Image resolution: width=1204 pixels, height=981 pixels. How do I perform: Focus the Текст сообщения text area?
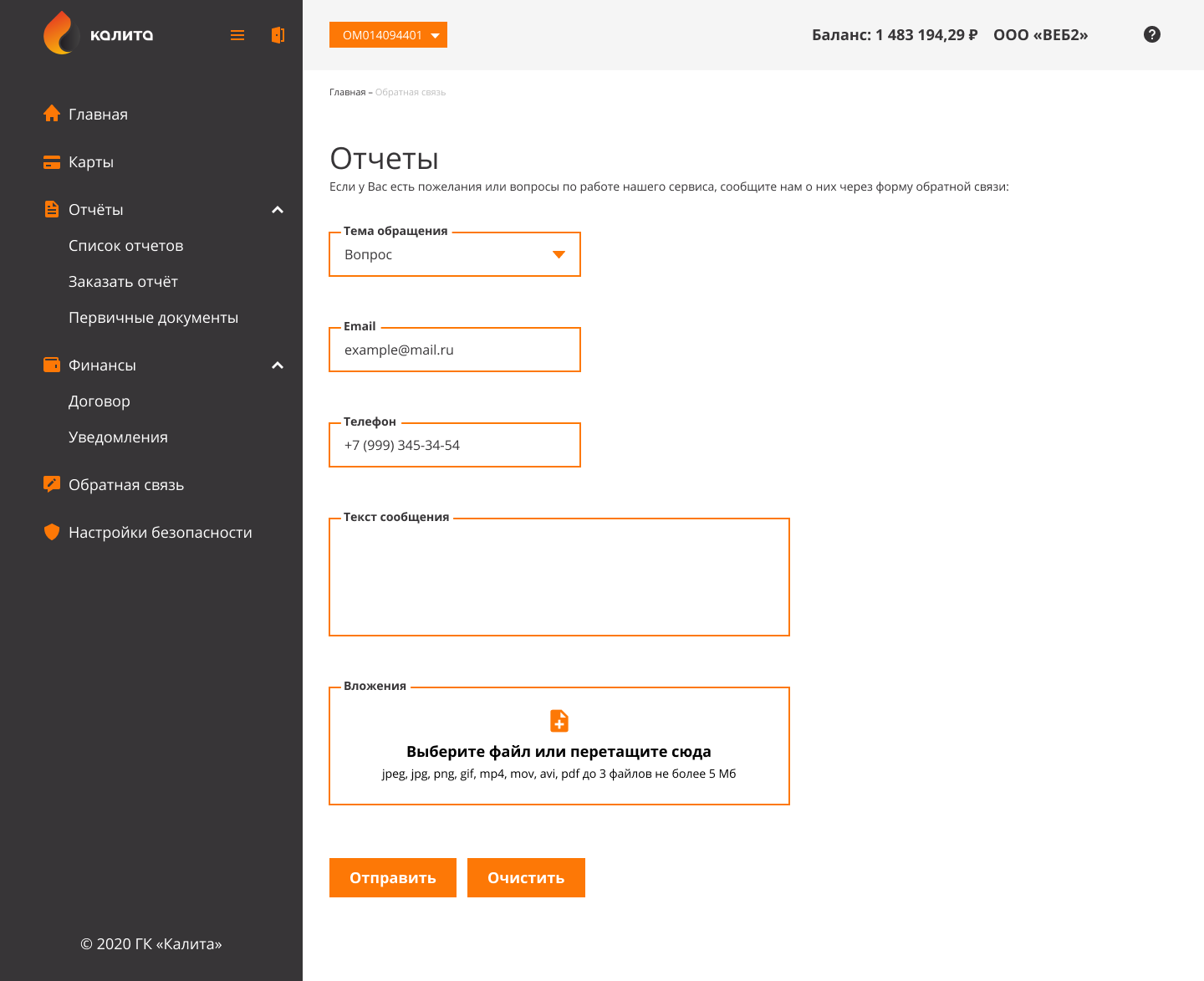pos(559,577)
